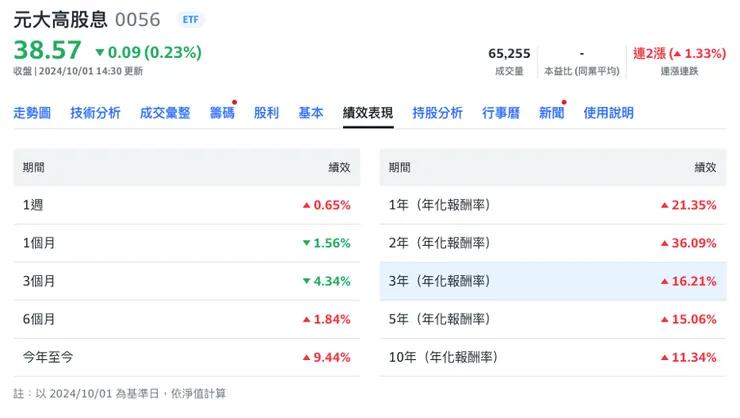Screen dimensions: 740x418
Task: Click the 1個月 row label
Action: [39, 243]
